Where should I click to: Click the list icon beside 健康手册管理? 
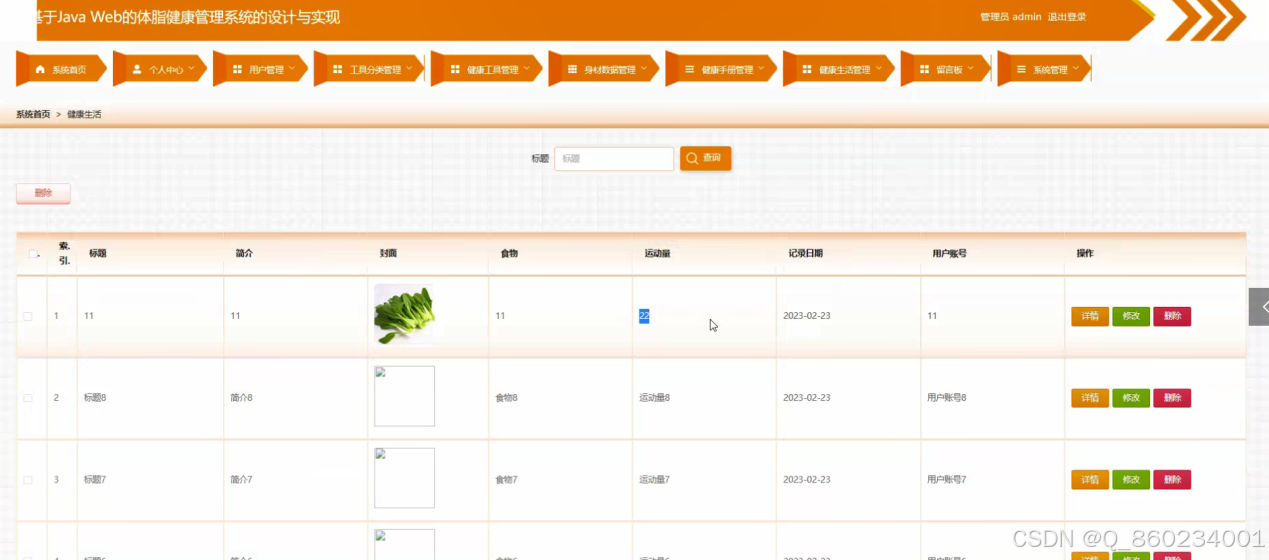(x=689, y=70)
